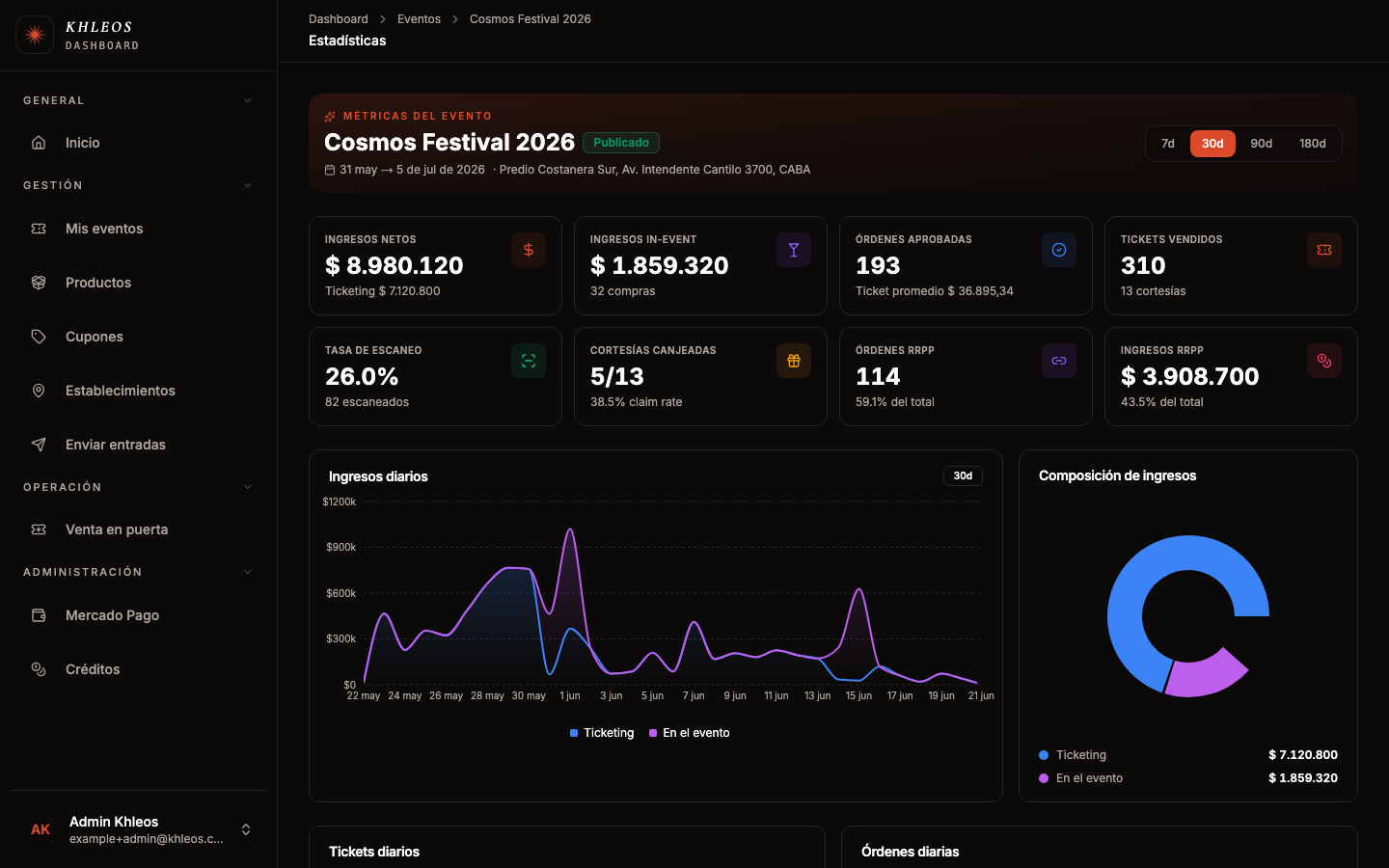The height and width of the screenshot is (868, 1389).
Task: Switch to the 90d time range
Action: 1262,144
